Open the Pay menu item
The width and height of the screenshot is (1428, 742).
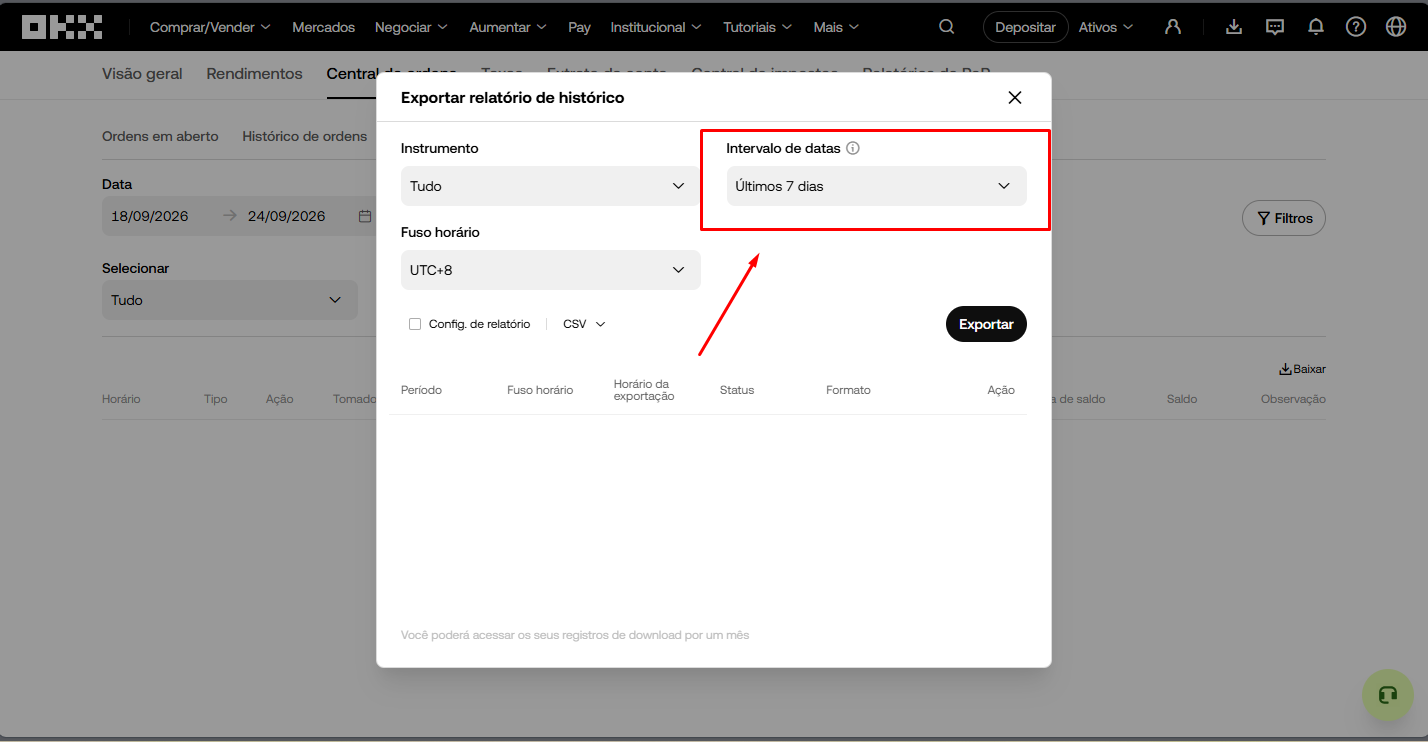click(x=579, y=27)
